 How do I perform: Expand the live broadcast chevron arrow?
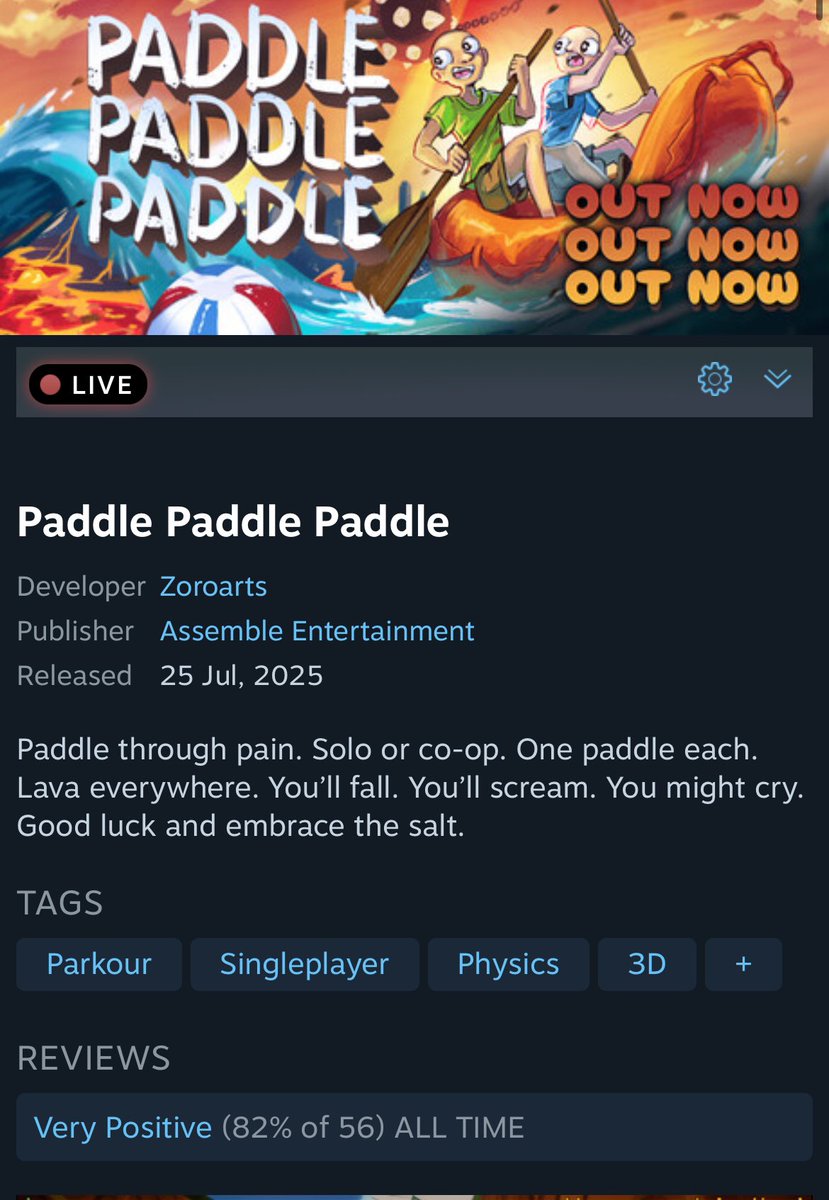(777, 379)
